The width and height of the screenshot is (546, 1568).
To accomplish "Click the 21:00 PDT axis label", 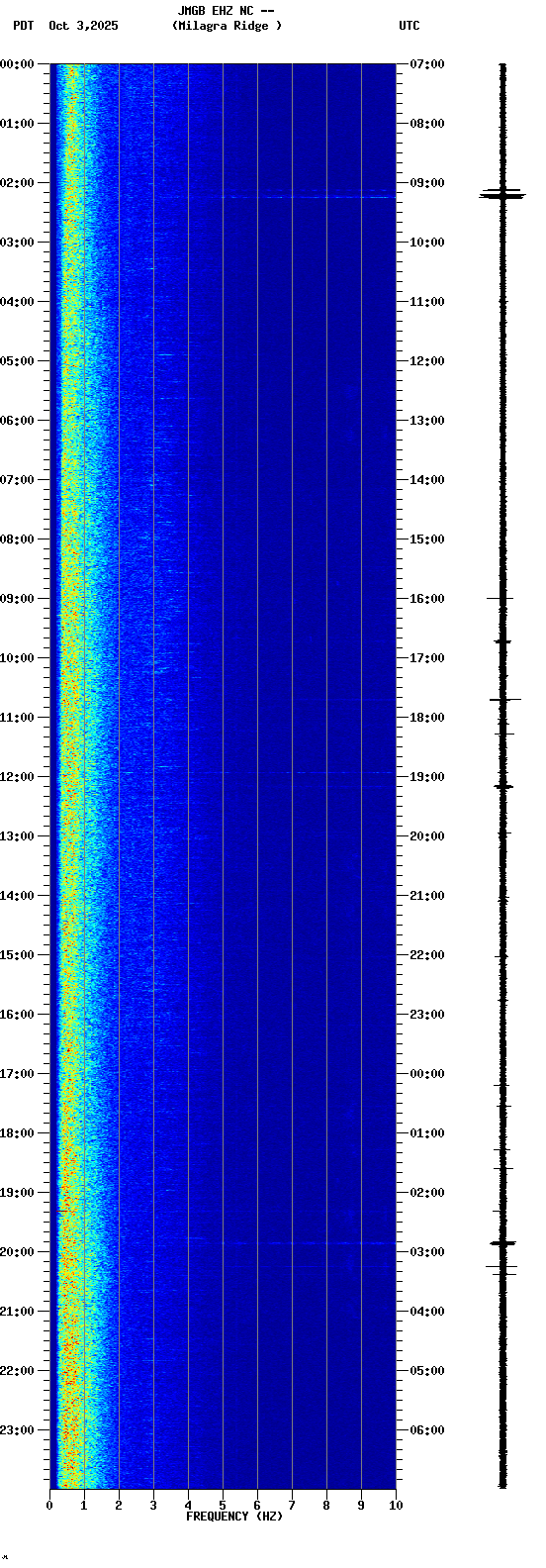I will [17, 1312].
